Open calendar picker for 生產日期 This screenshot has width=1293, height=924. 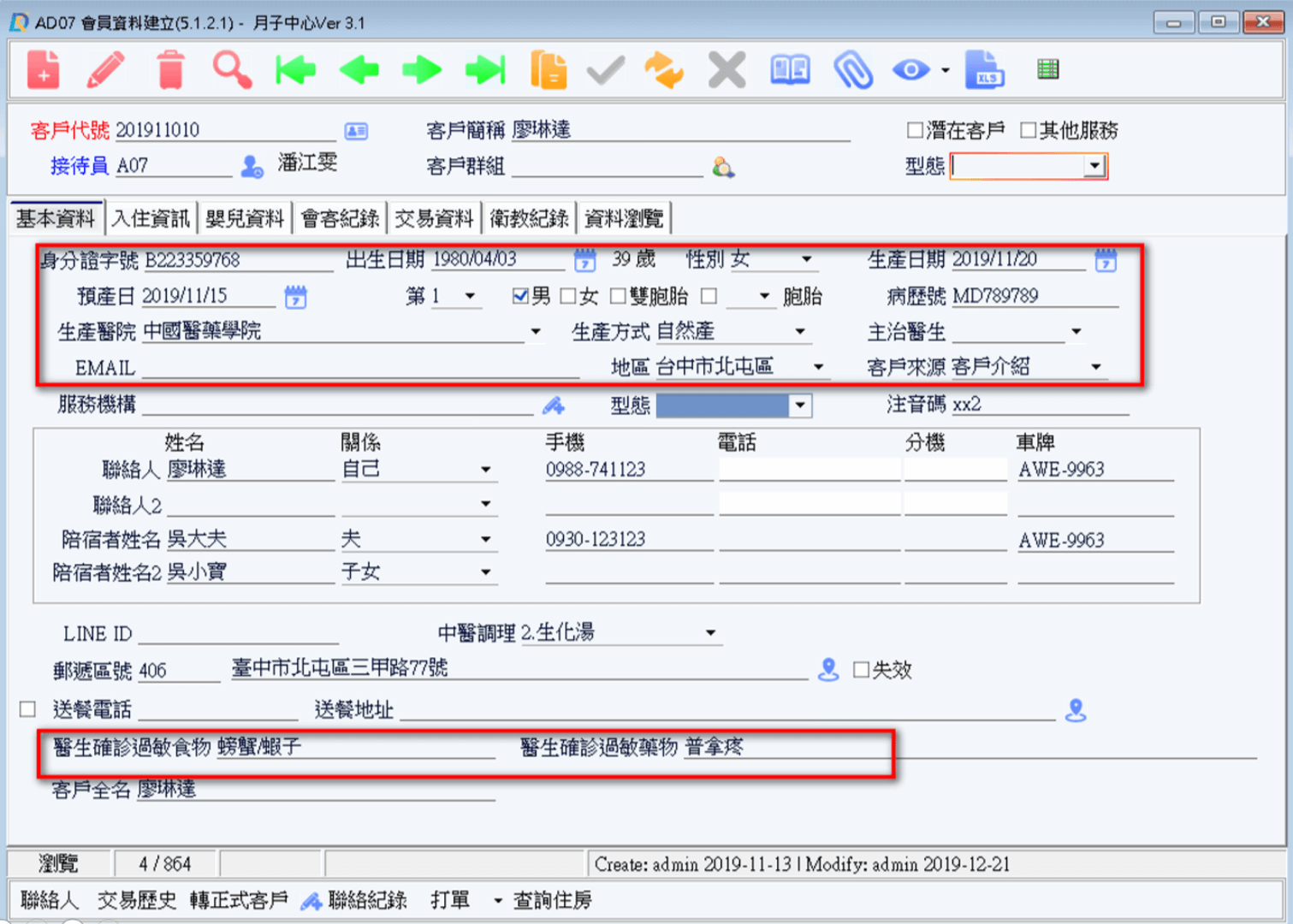[x=1106, y=260]
